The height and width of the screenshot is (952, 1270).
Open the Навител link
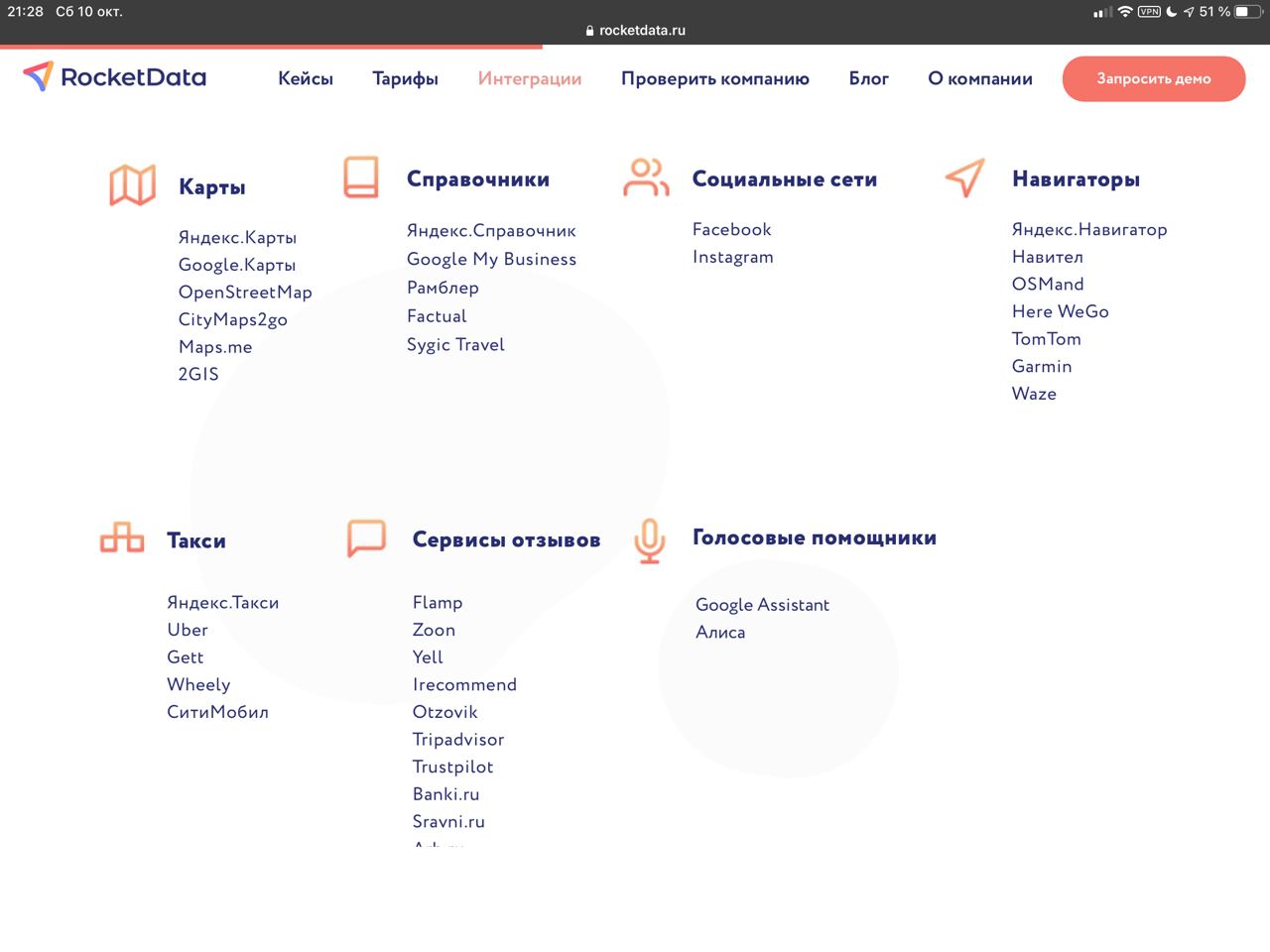(x=1048, y=257)
